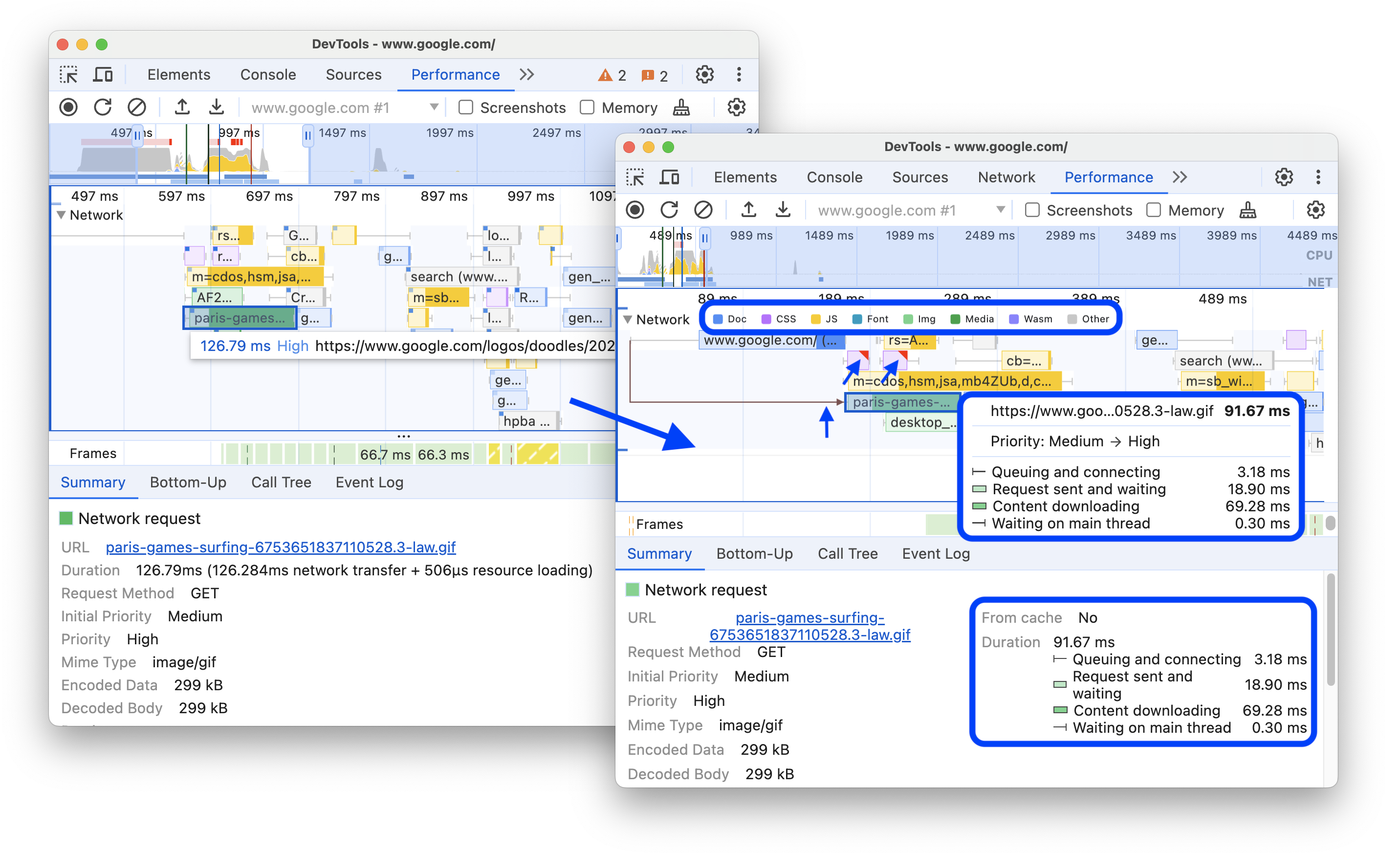
Task: Click the download profile button
Action: (218, 107)
